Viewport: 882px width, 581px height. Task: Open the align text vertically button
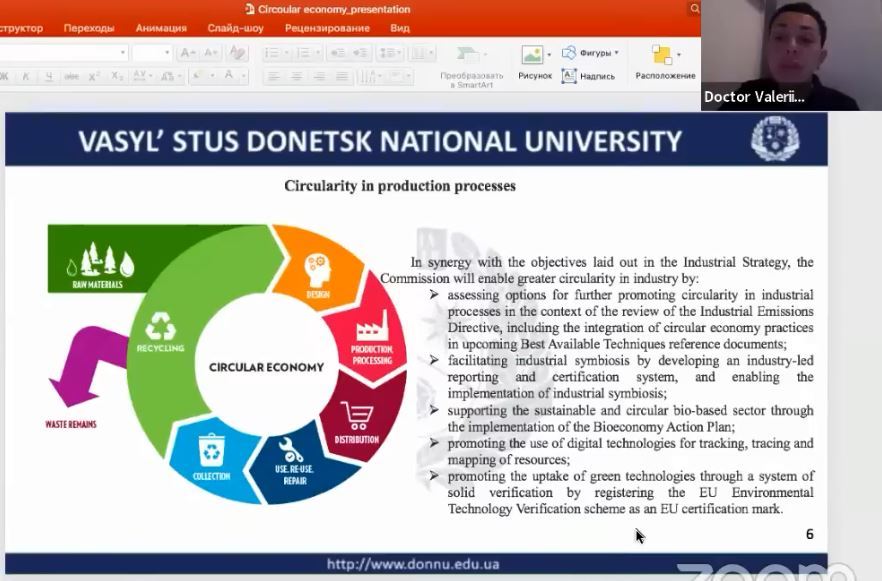396,76
